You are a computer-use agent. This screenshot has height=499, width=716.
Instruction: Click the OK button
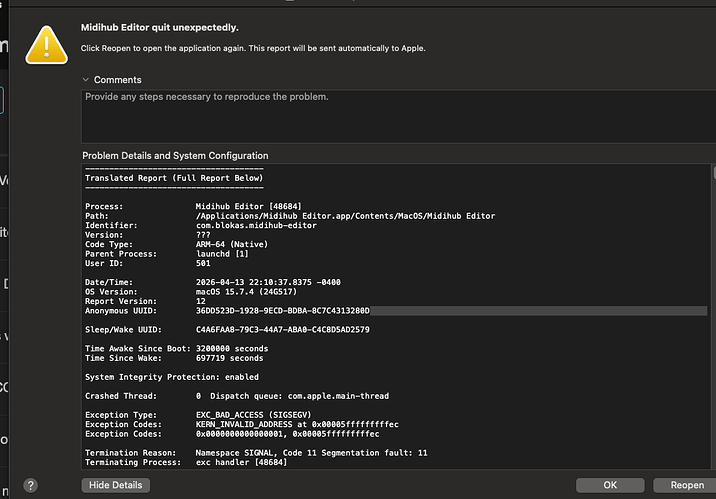coord(610,485)
